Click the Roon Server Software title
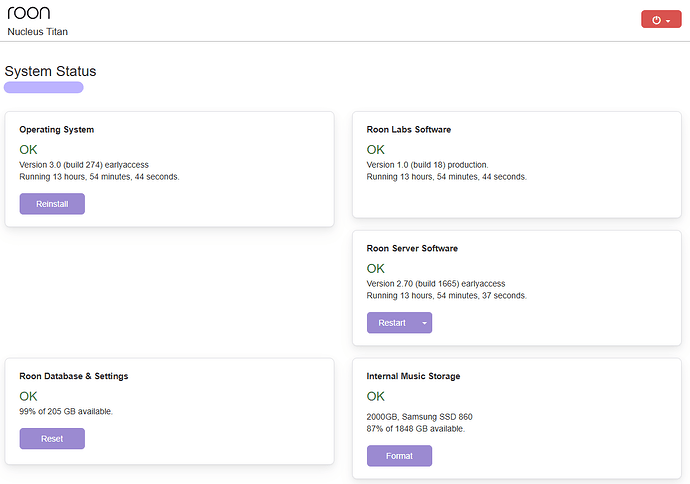This screenshot has height=484, width=690. click(412, 248)
